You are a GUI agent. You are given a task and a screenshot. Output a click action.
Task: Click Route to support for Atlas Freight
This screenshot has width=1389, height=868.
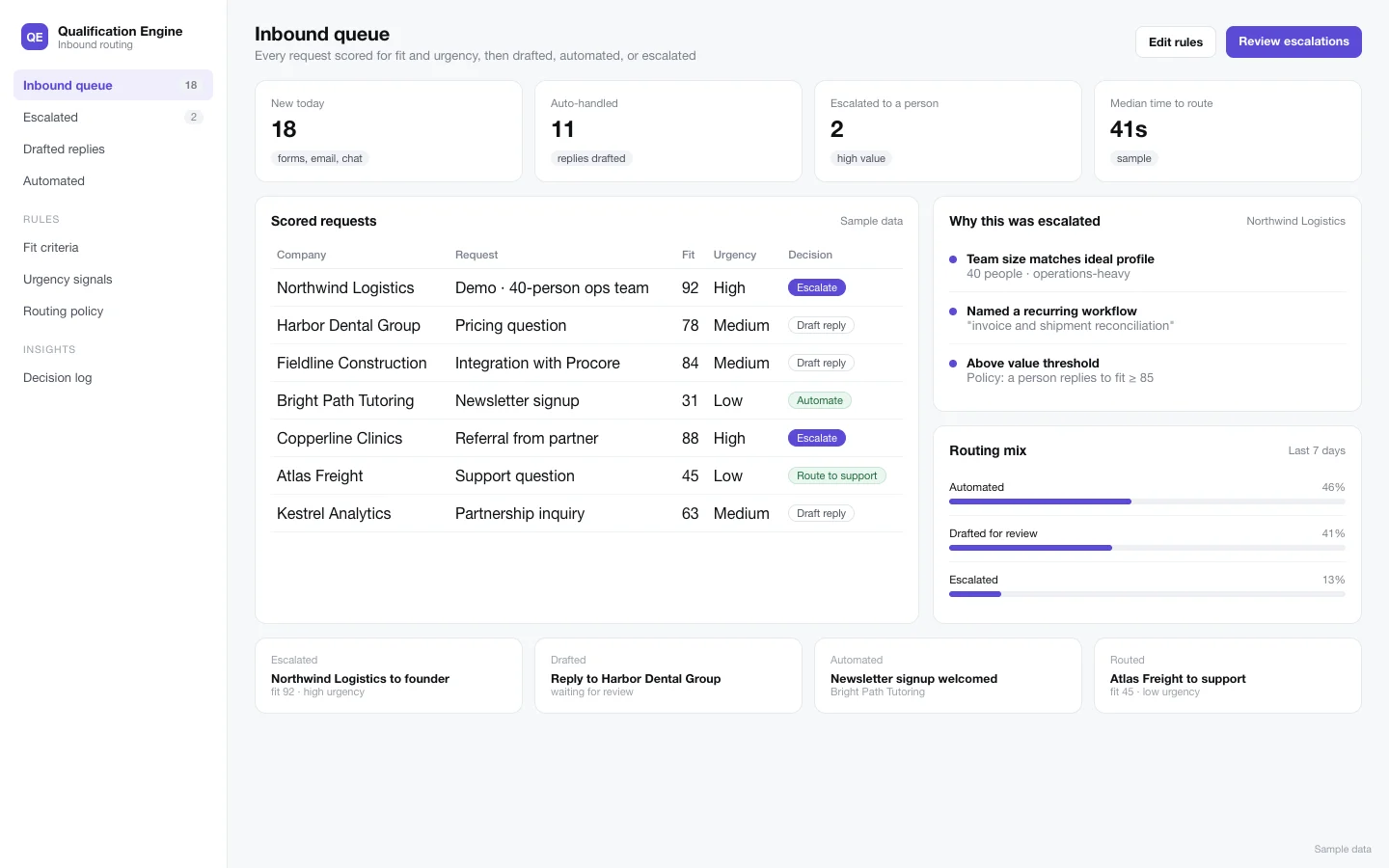(836, 475)
